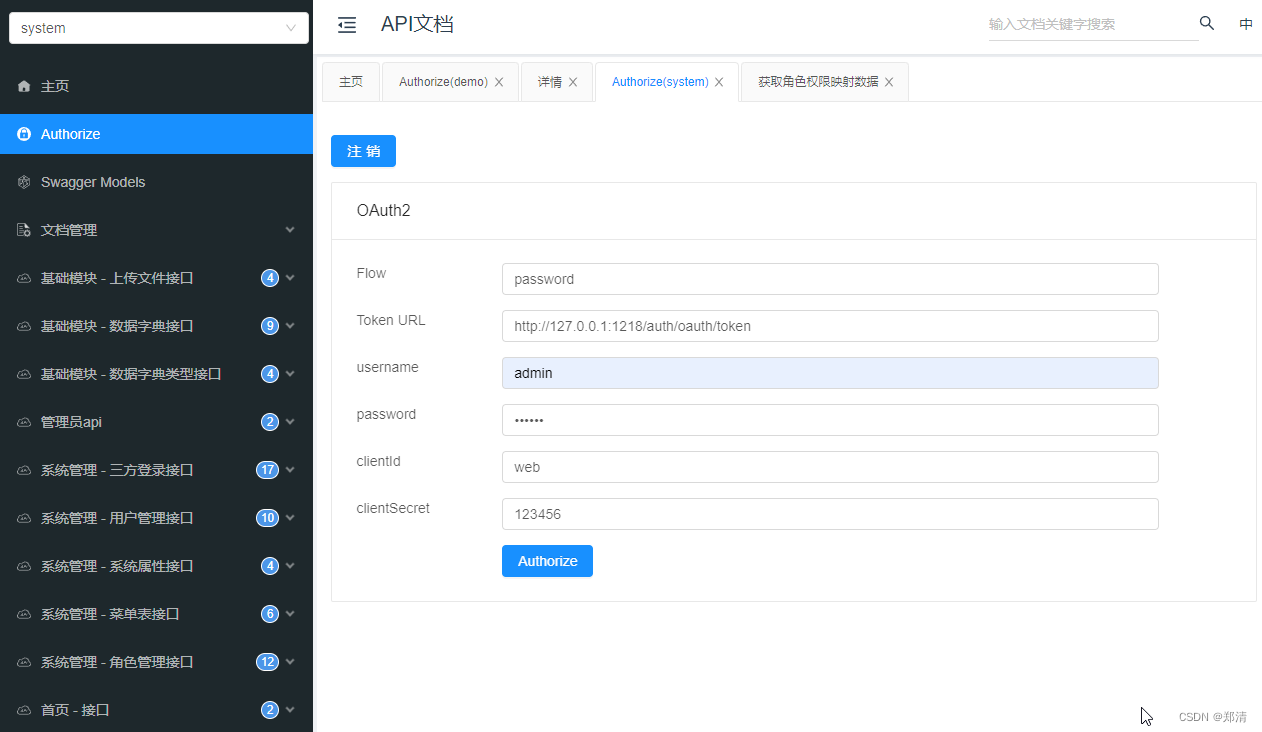Open the system group dropdown
Screen dimensions: 1262x732
159,28
